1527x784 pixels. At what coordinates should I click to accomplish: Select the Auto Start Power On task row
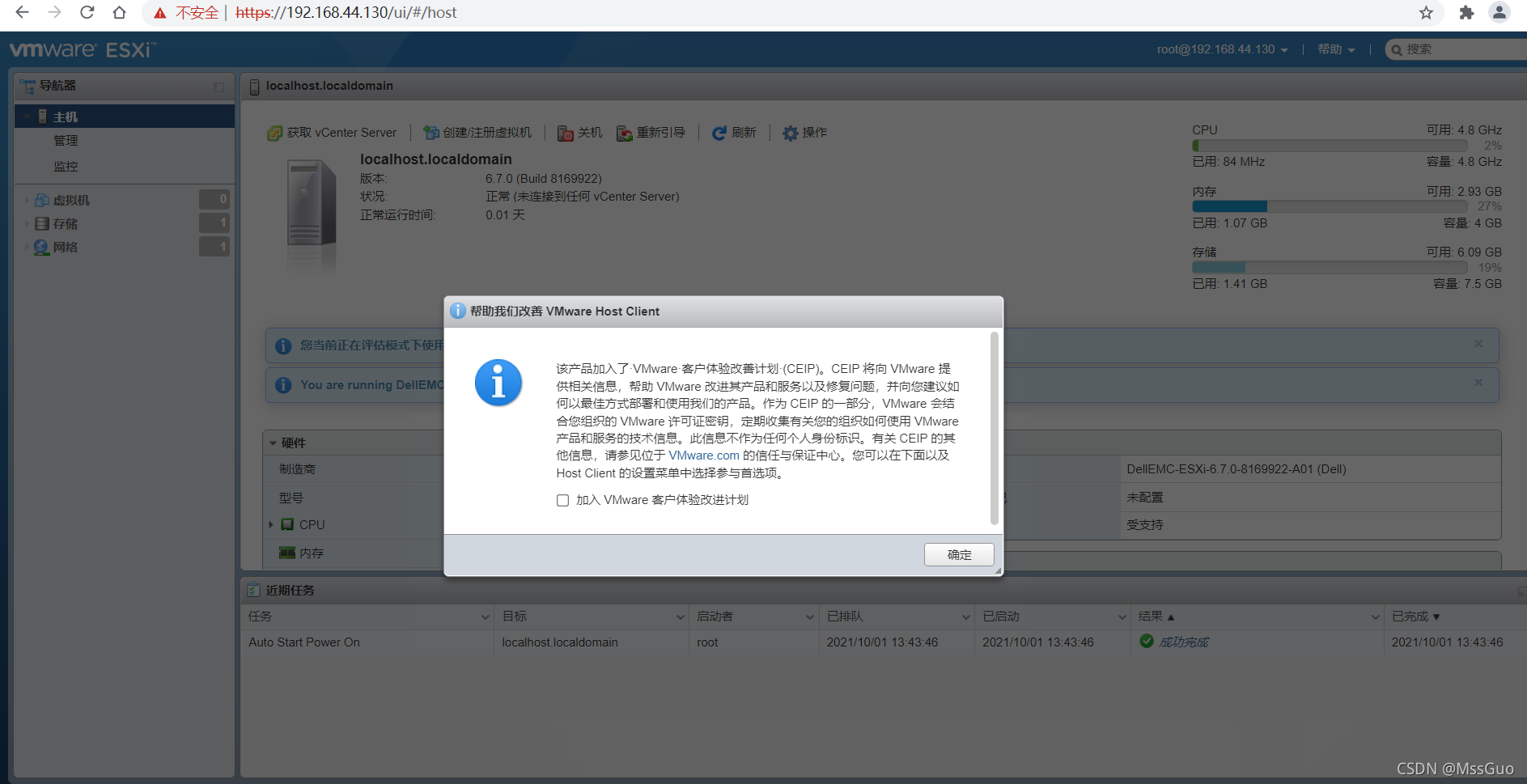(x=884, y=642)
